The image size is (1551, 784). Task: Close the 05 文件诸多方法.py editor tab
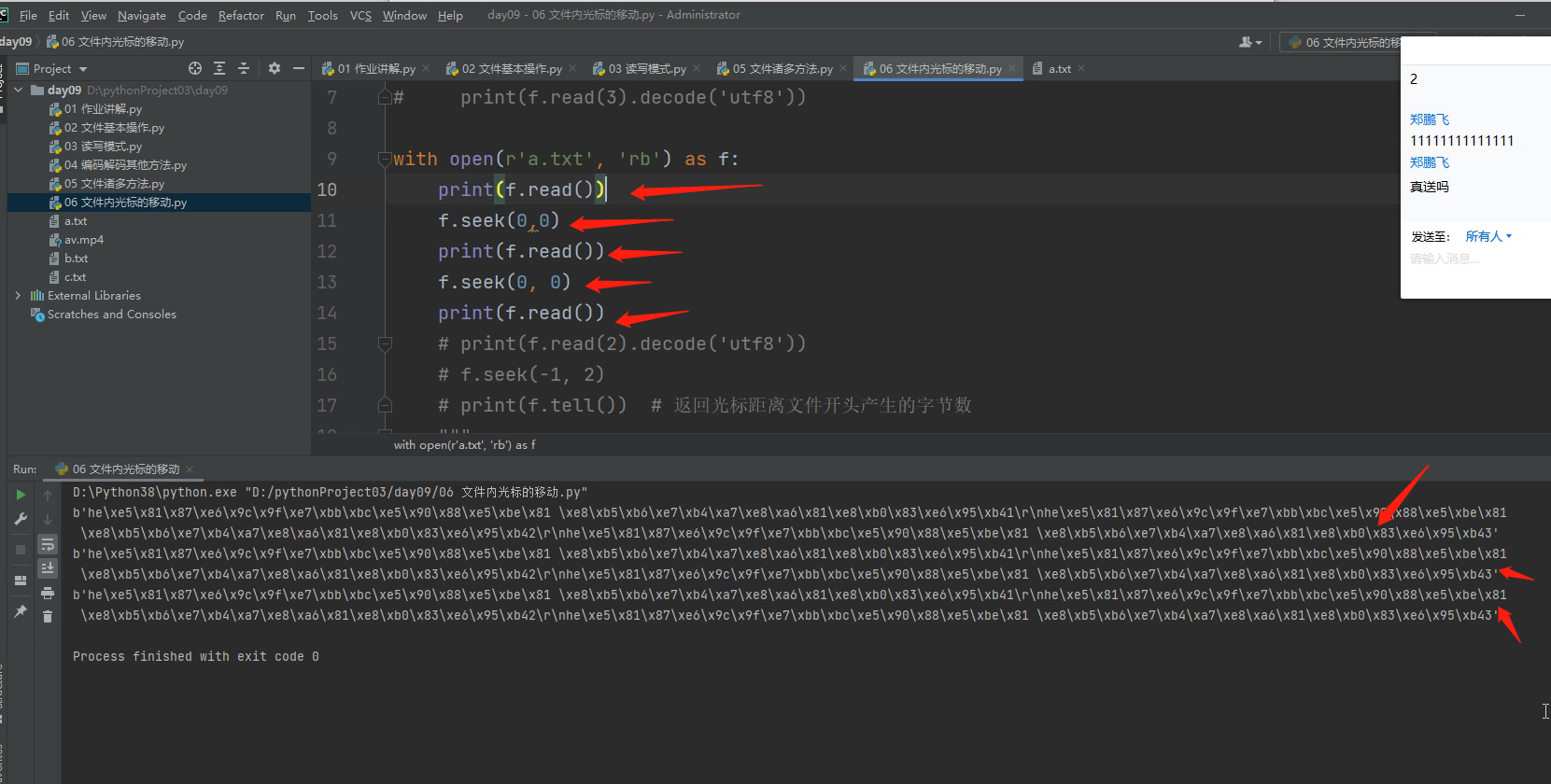(x=843, y=68)
